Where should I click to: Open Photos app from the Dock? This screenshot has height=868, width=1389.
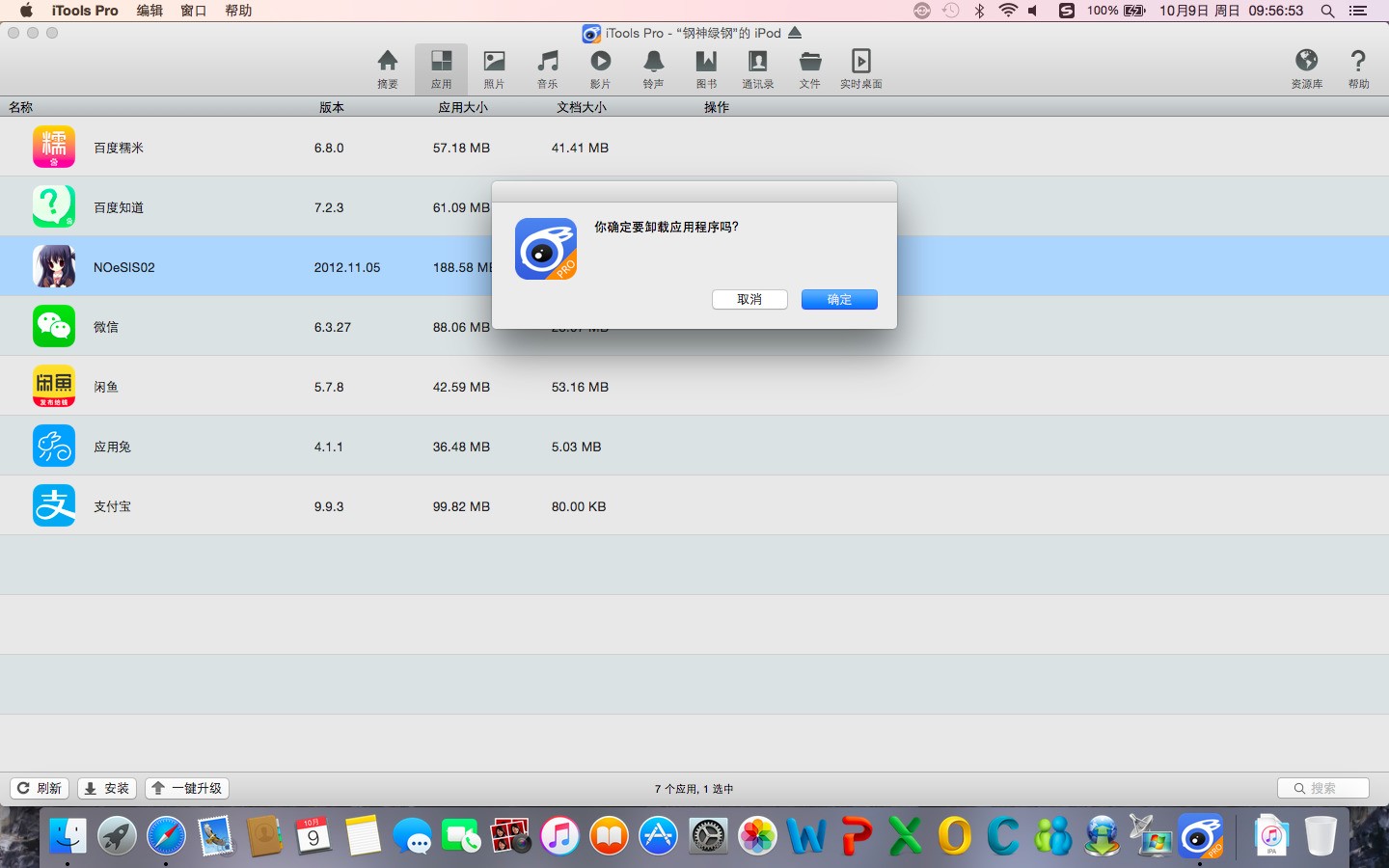(757, 835)
